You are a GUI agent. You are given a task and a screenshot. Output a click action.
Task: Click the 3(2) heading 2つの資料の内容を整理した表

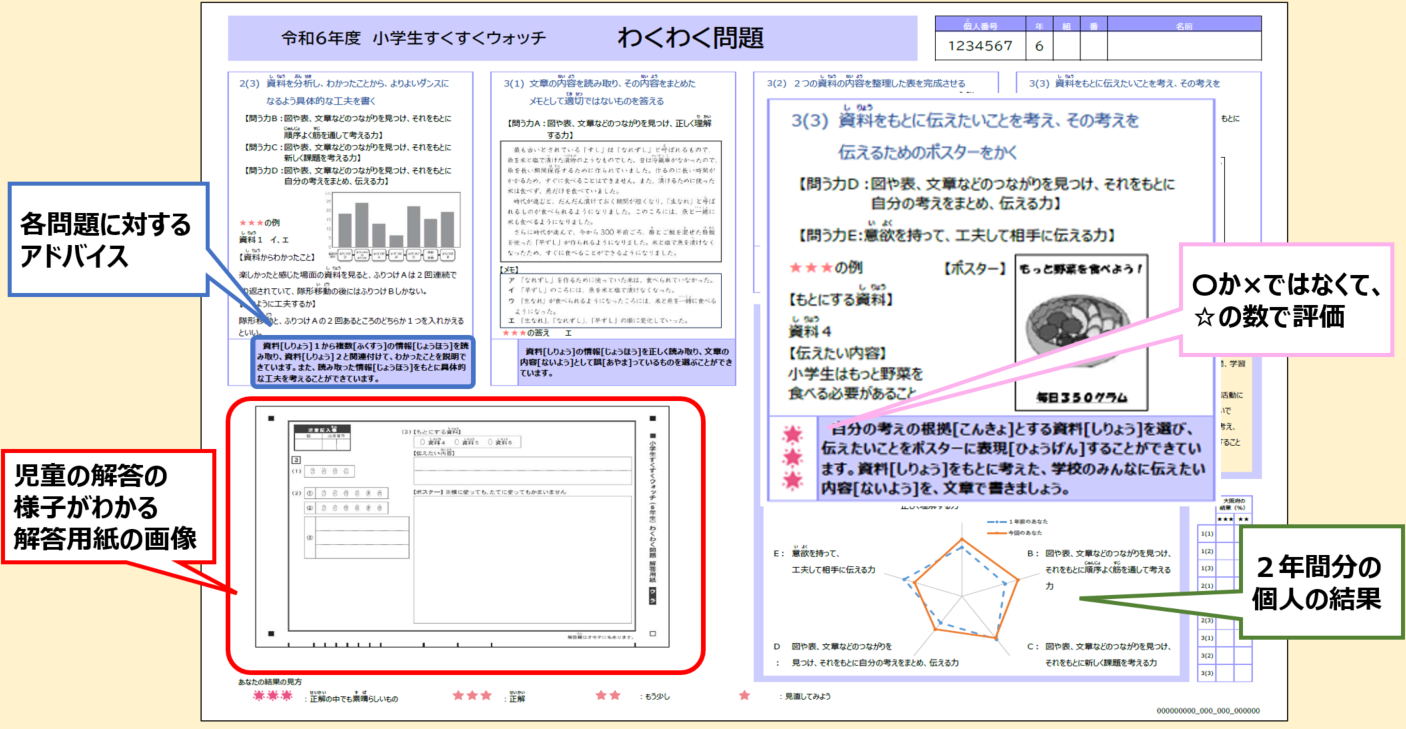866,83
